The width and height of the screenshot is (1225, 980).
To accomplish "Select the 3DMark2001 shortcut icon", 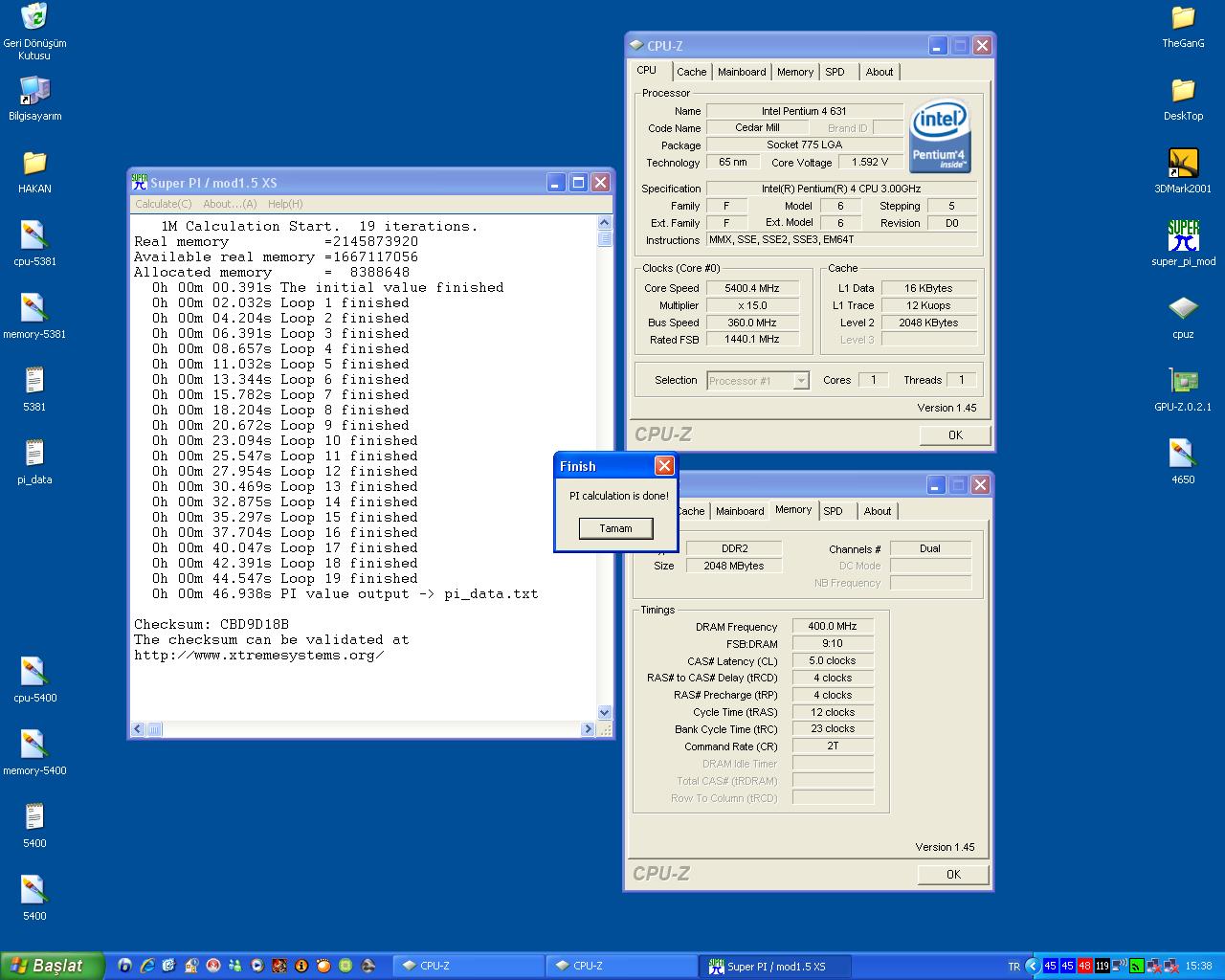I will (x=1183, y=163).
